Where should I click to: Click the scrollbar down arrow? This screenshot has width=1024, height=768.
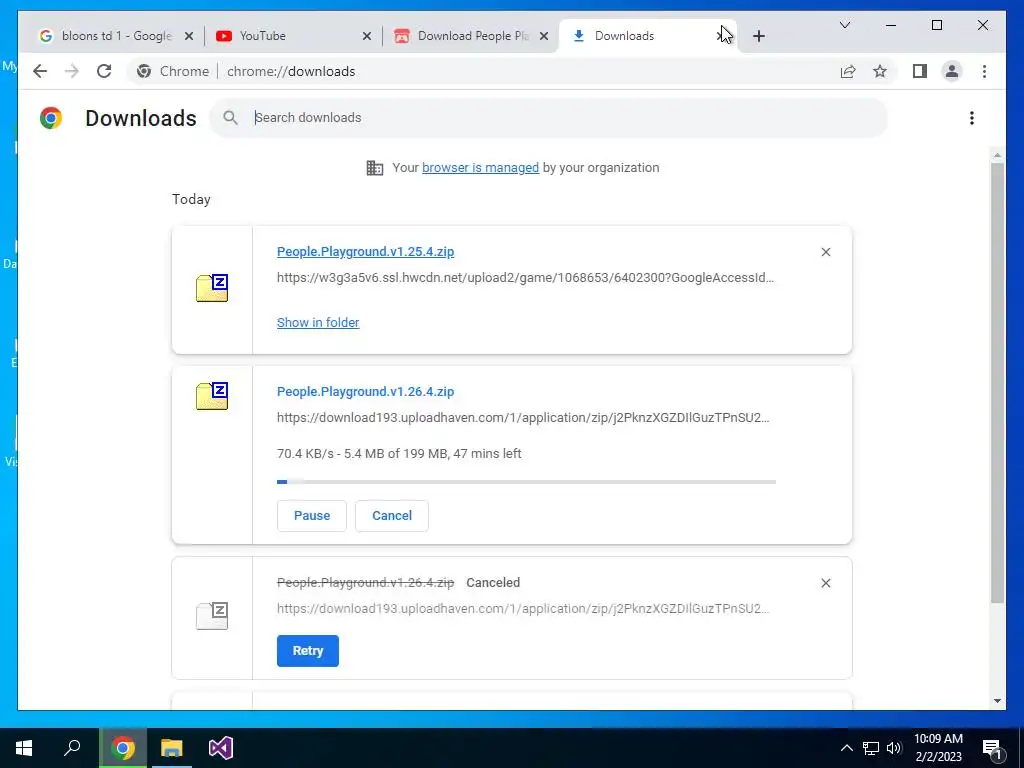(997, 701)
